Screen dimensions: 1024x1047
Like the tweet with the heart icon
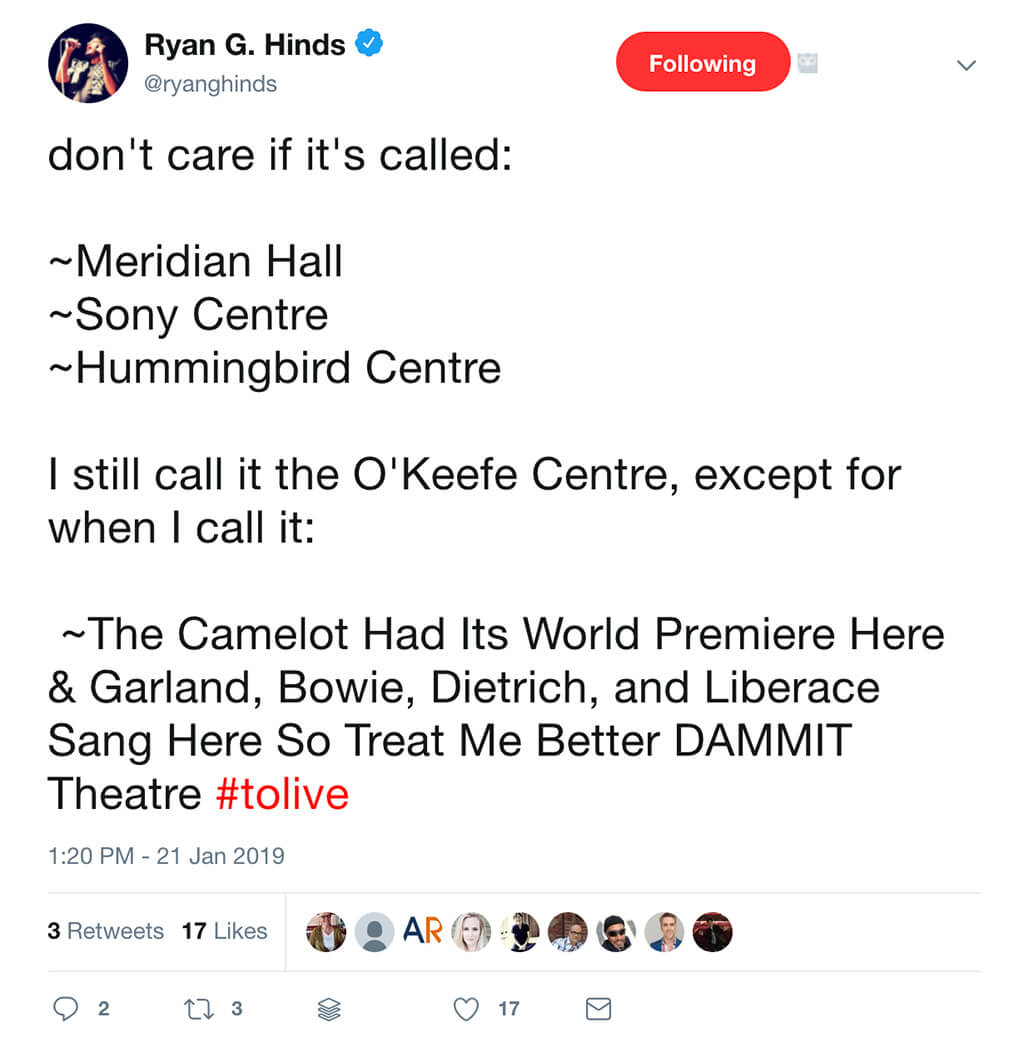click(466, 1009)
